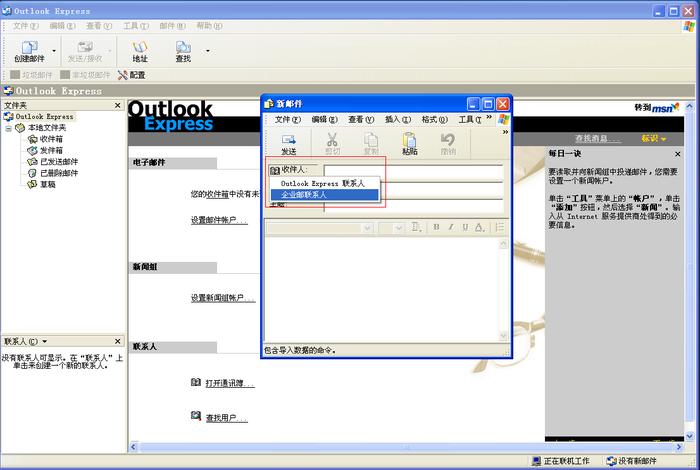
Task: Click the 非垃圾邮件 not-junk button
Action: click(85, 75)
